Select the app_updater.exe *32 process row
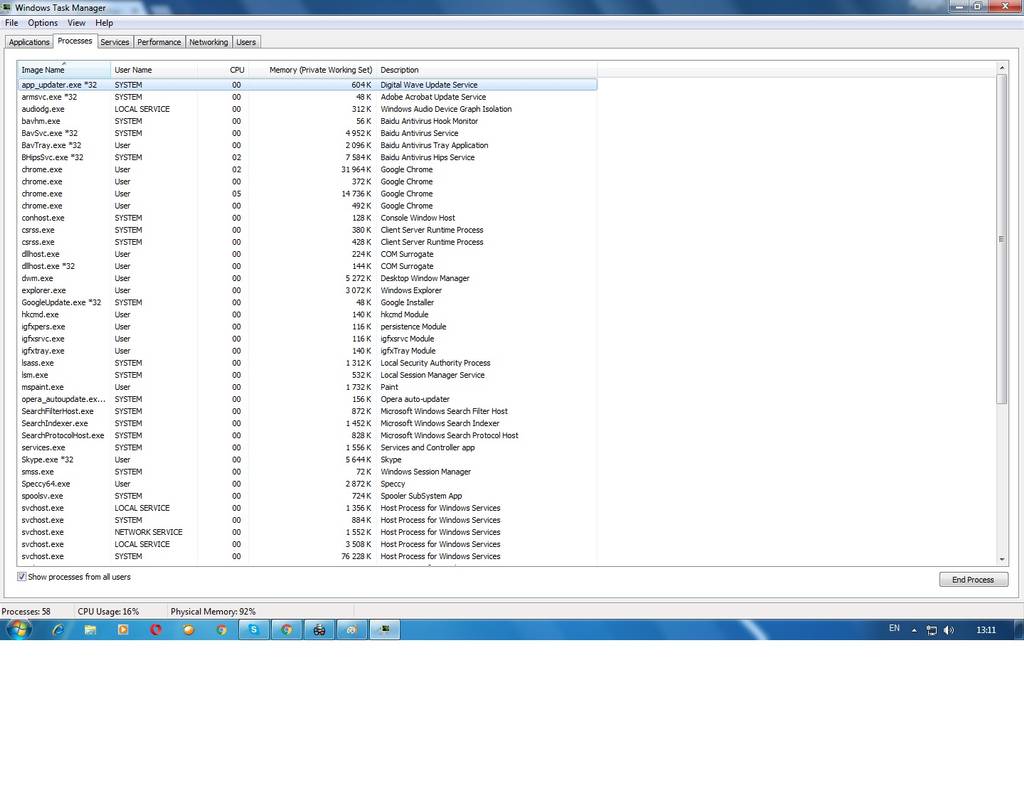 pos(307,85)
